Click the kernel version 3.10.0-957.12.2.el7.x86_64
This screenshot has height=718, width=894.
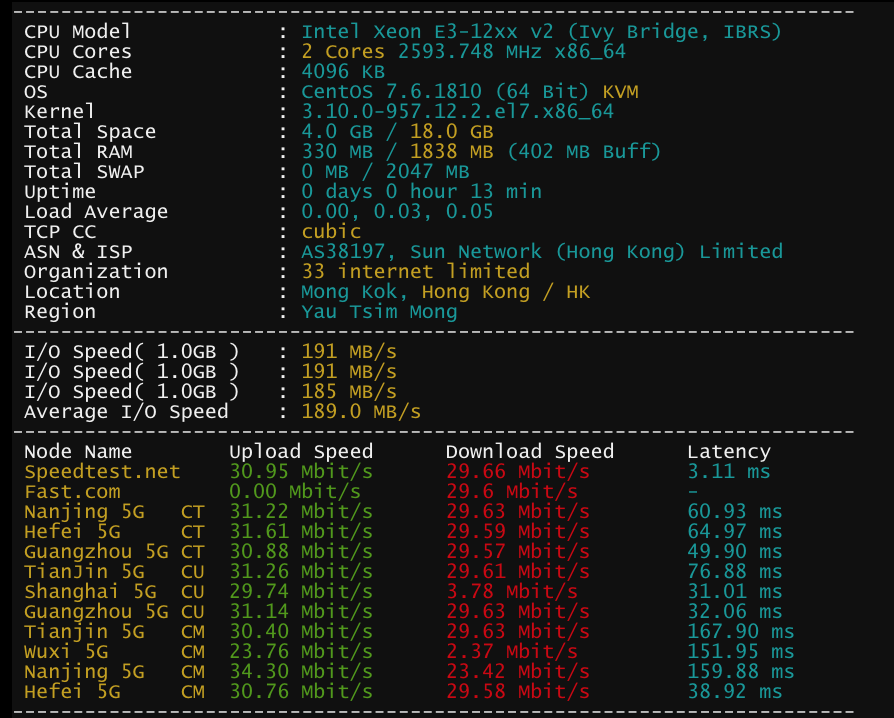tap(457, 112)
